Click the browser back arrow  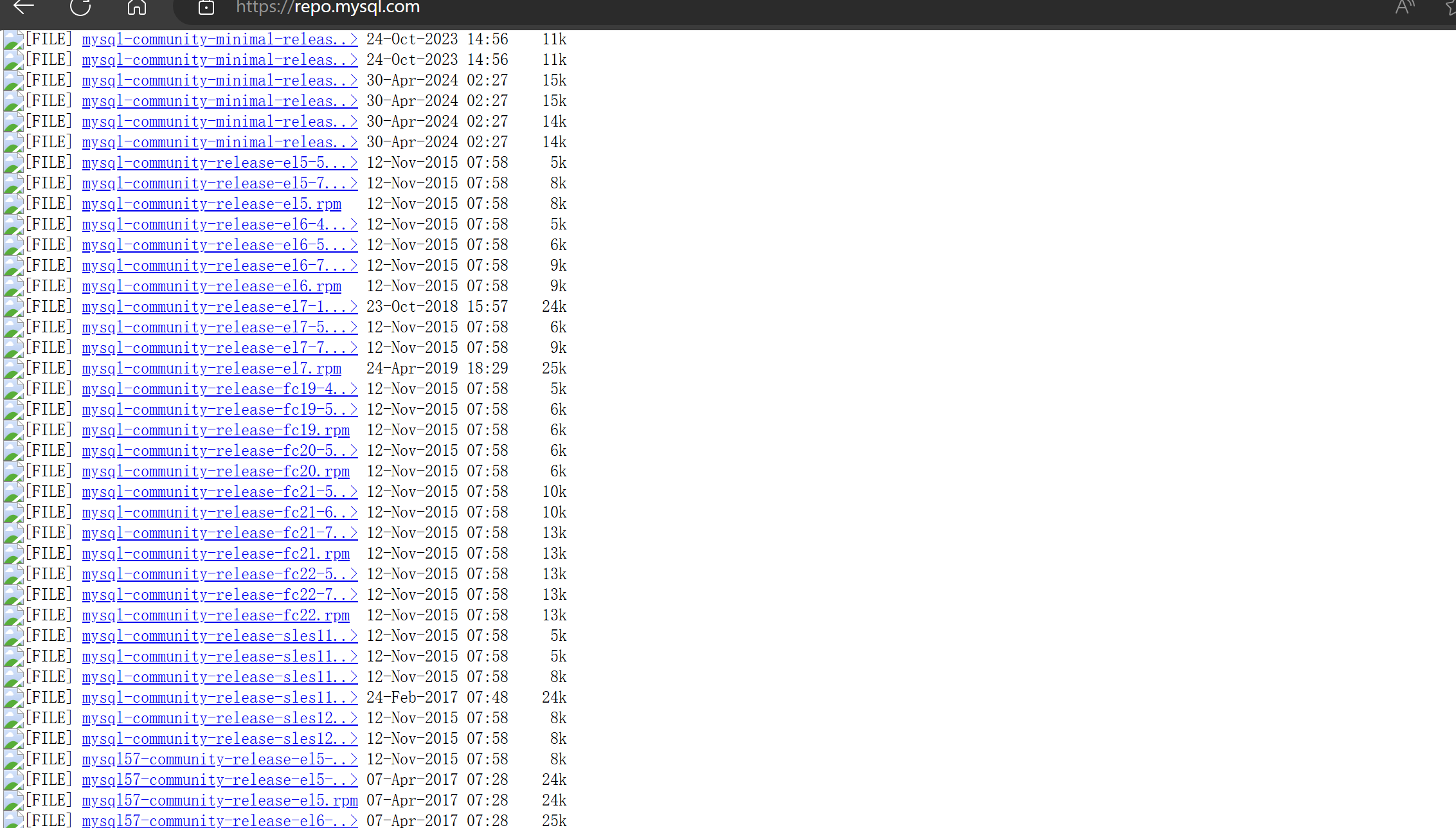tap(24, 8)
